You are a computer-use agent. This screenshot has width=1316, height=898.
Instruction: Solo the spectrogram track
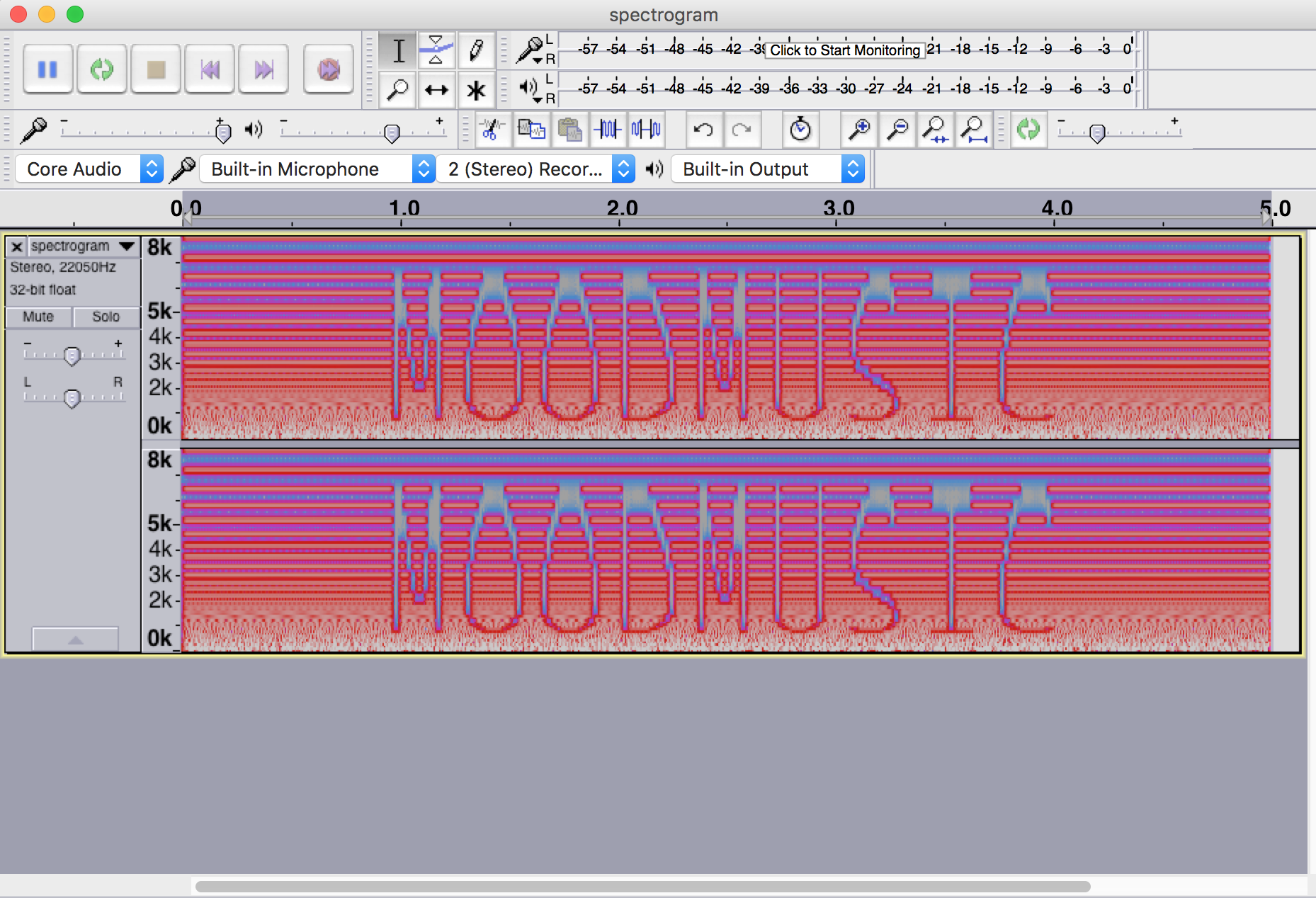click(x=106, y=317)
